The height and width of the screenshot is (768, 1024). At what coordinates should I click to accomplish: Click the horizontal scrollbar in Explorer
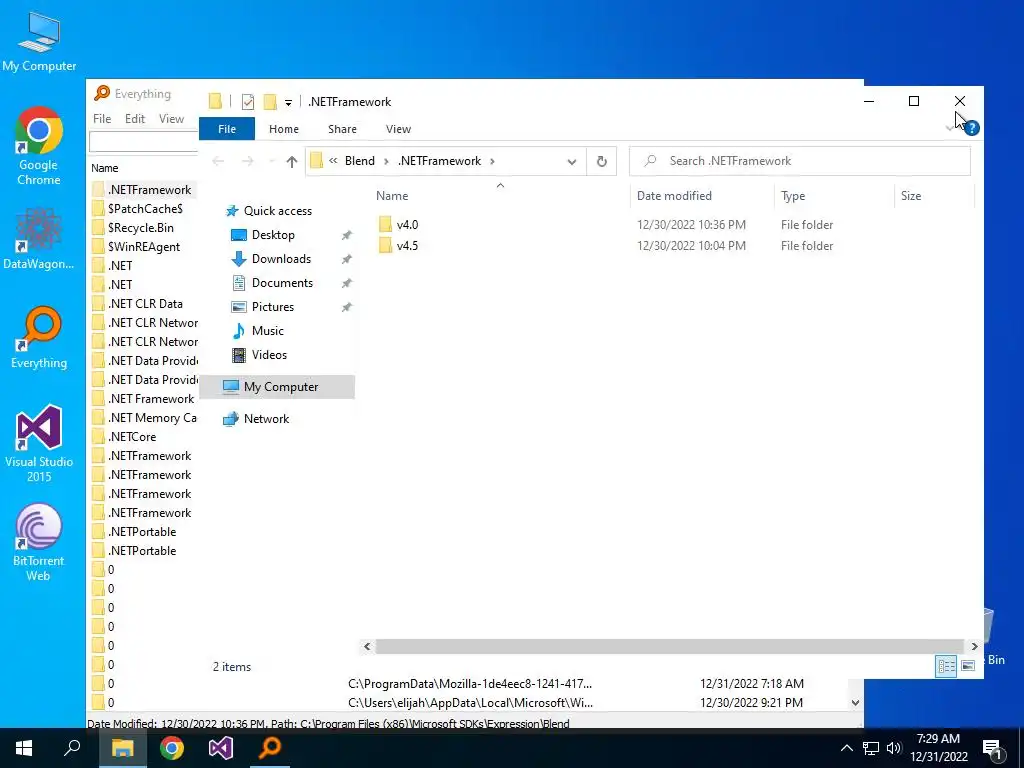point(669,647)
